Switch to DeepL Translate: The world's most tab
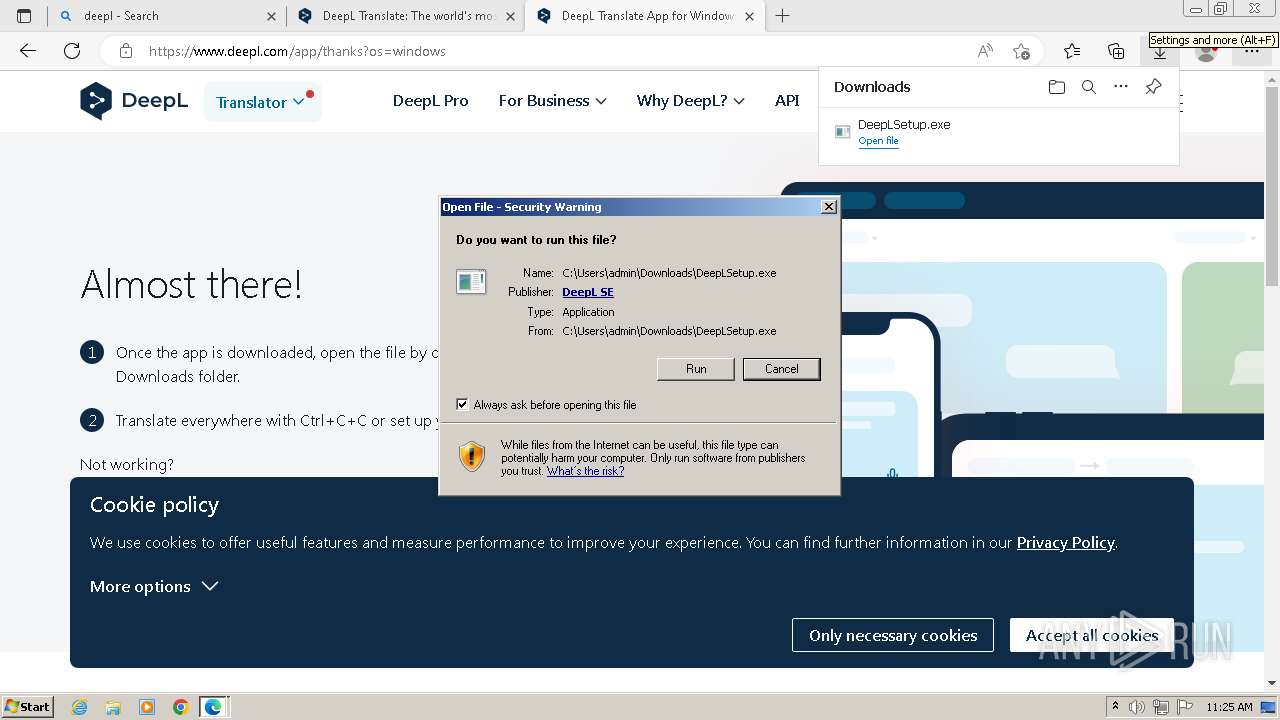 pyautogui.click(x=406, y=16)
